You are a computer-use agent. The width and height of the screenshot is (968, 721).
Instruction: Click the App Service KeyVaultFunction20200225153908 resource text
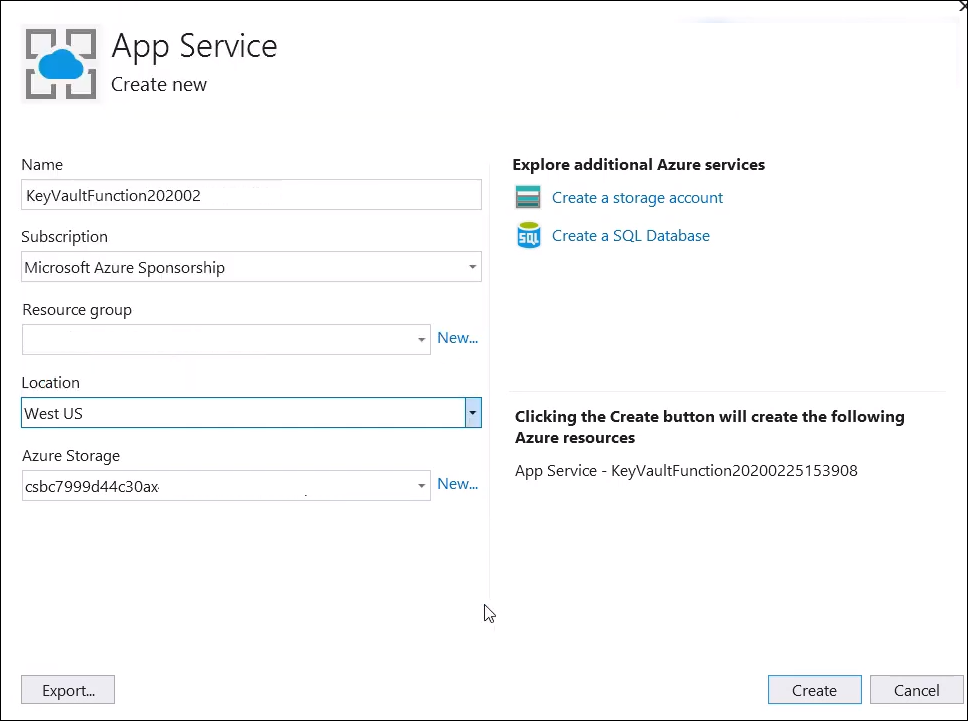point(686,471)
